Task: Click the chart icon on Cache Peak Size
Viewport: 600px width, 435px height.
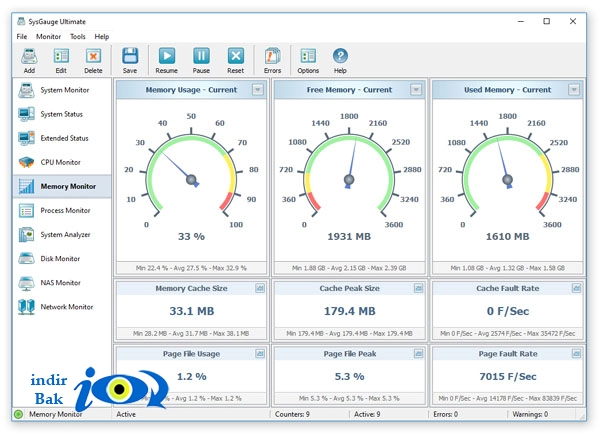Action: (x=418, y=288)
